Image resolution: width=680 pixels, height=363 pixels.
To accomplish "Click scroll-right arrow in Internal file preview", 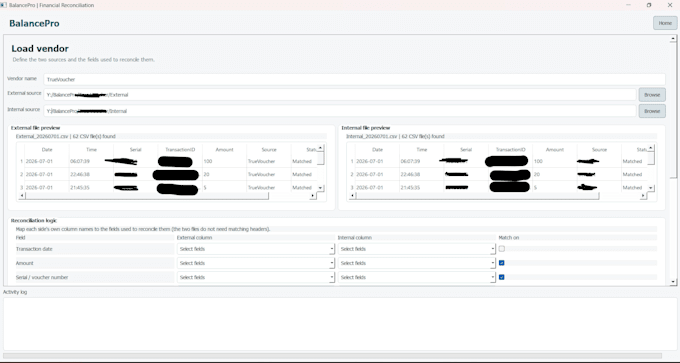I will 643,196.
